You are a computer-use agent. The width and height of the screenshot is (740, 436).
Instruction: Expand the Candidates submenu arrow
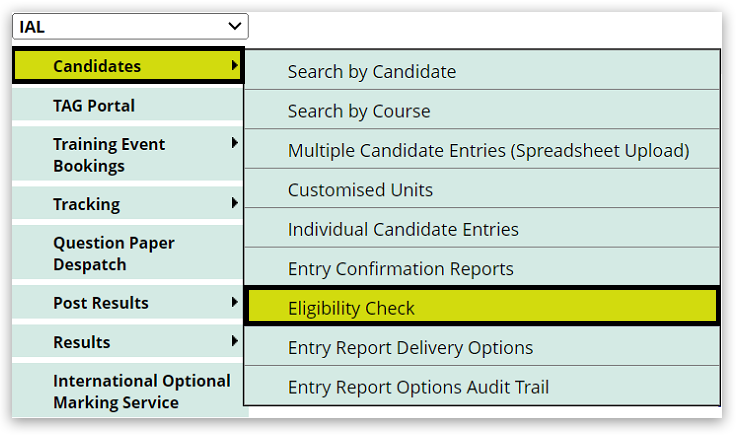tap(235, 66)
